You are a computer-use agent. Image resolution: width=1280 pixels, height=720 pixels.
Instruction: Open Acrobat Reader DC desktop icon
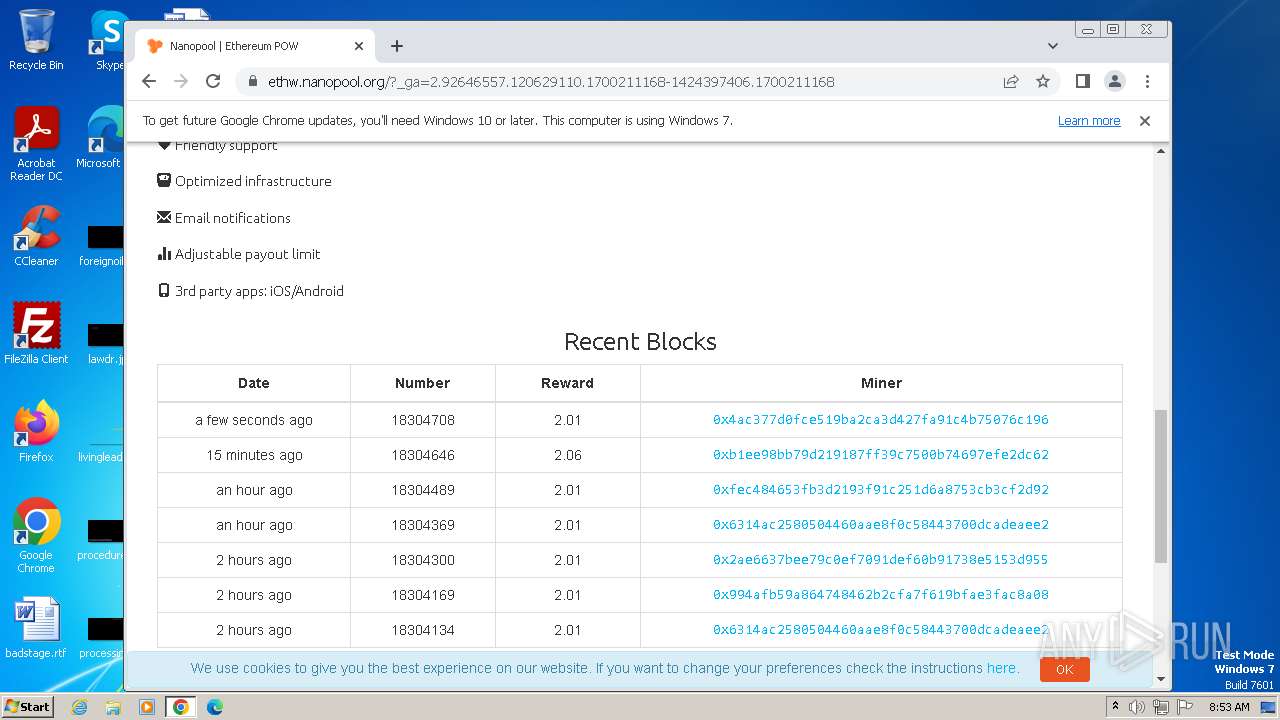point(36,145)
